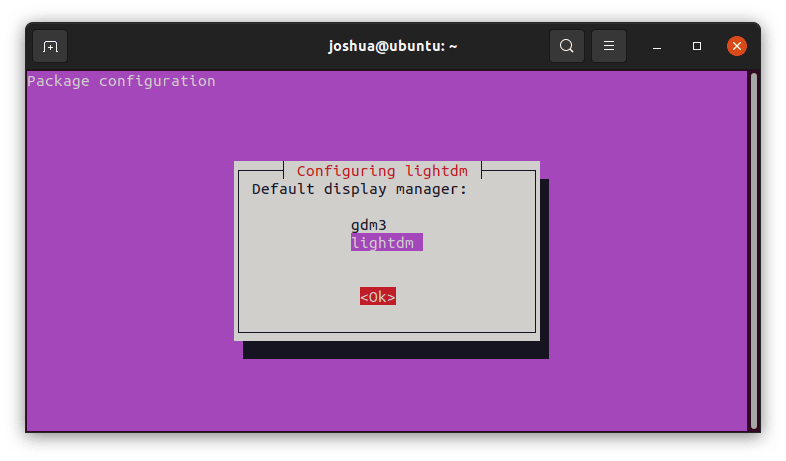
Task: Open the terminal hamburger menu
Action: point(609,46)
